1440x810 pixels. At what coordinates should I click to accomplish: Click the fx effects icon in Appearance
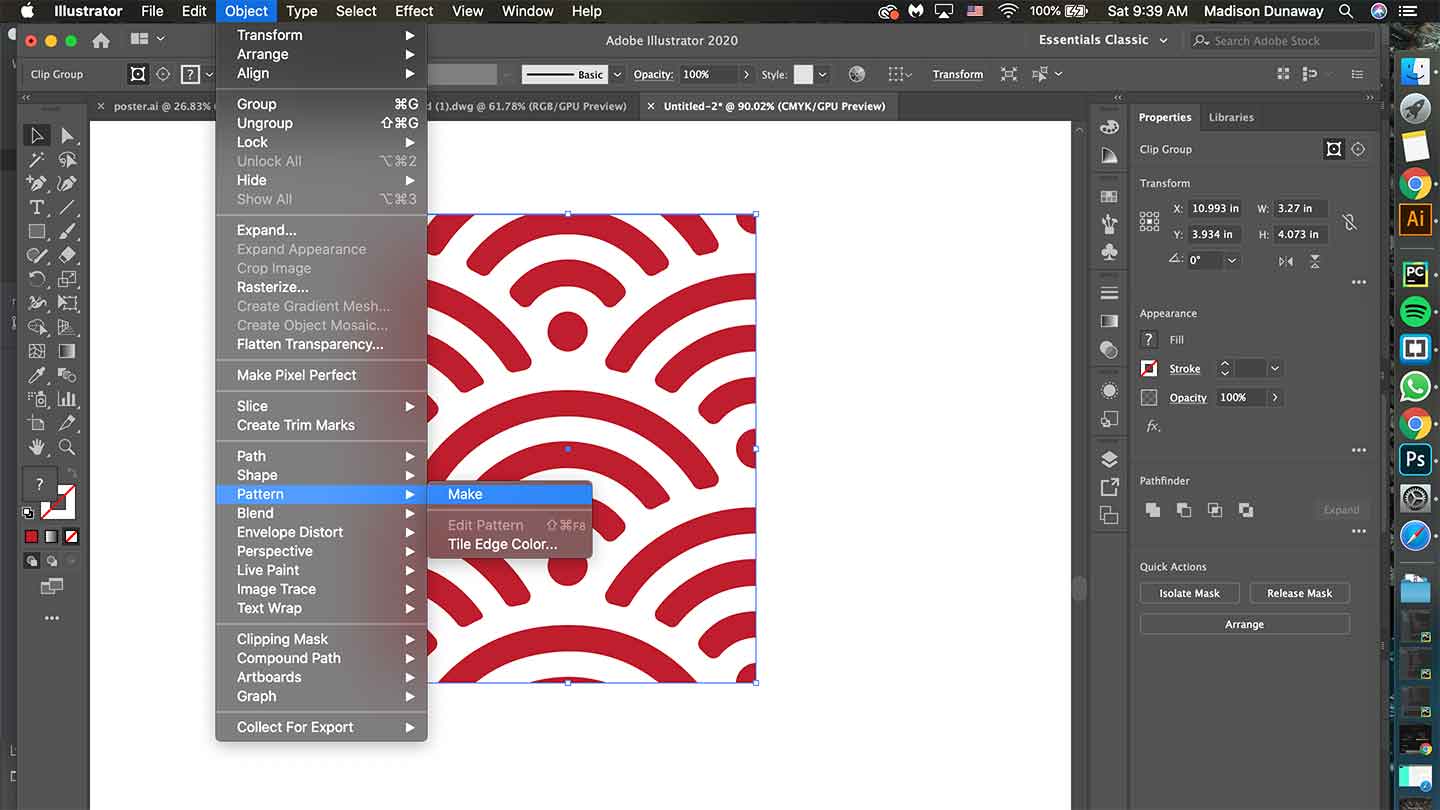(1153, 426)
